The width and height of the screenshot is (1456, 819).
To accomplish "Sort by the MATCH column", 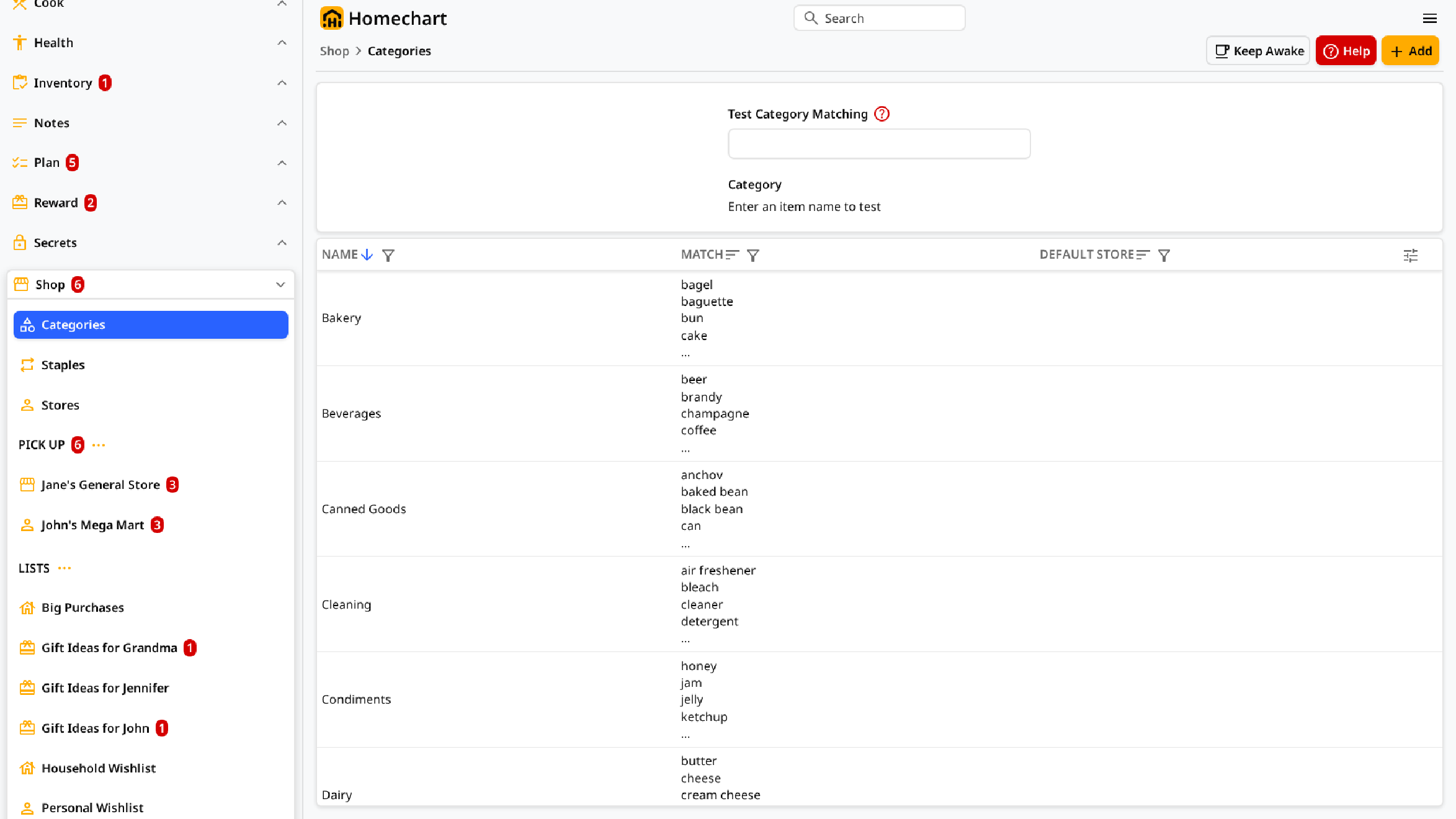I will click(733, 255).
